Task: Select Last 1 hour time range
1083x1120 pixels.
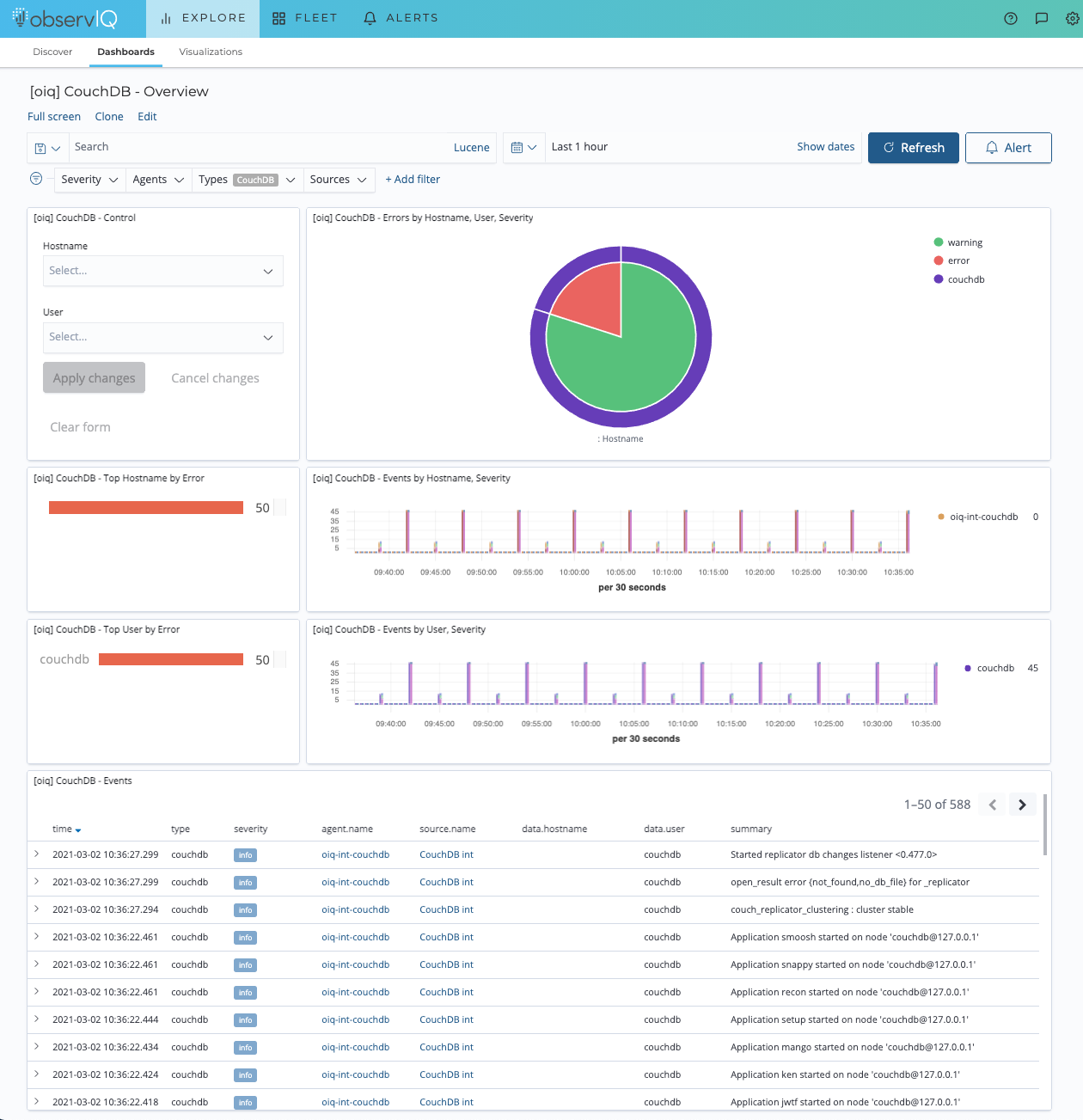Action: click(x=579, y=147)
